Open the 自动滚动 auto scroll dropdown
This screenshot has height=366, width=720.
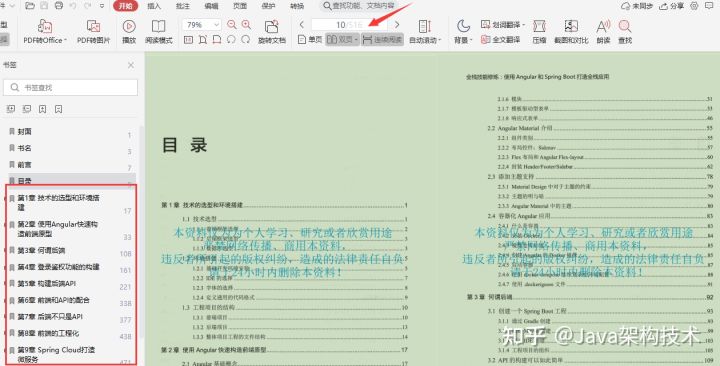(425, 32)
